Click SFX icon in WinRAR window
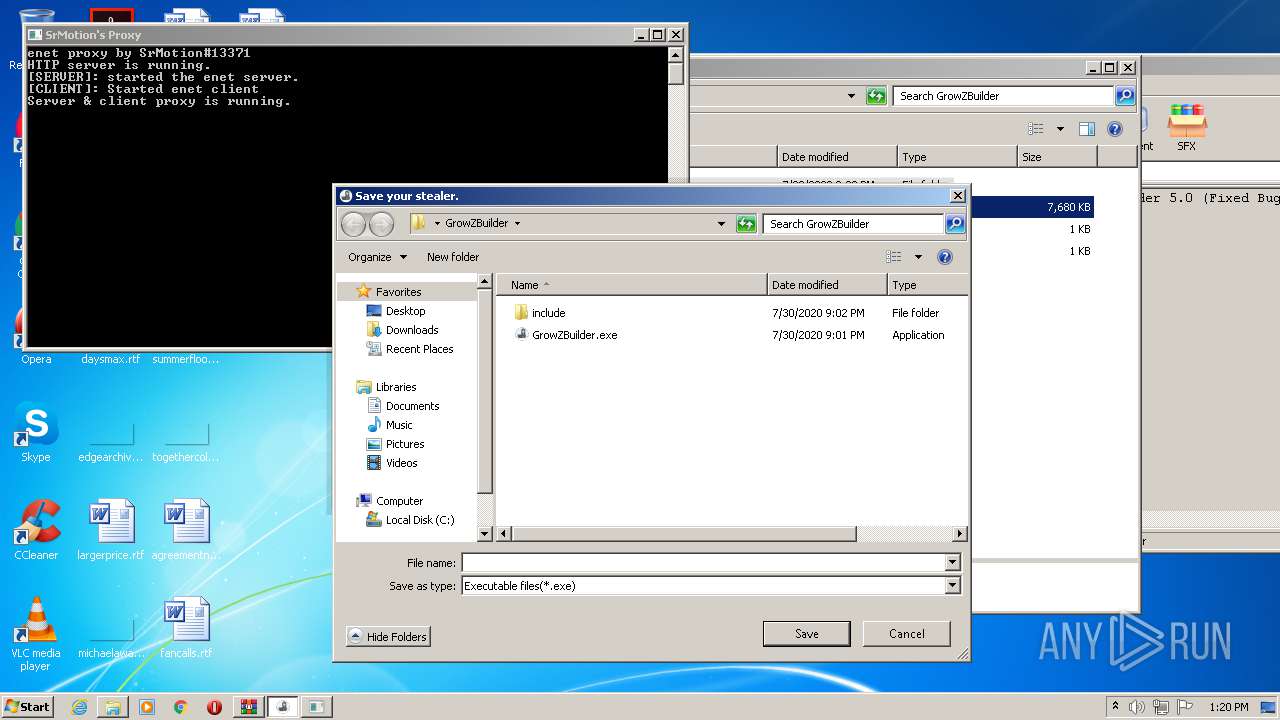1280x720 pixels. tap(1186, 128)
